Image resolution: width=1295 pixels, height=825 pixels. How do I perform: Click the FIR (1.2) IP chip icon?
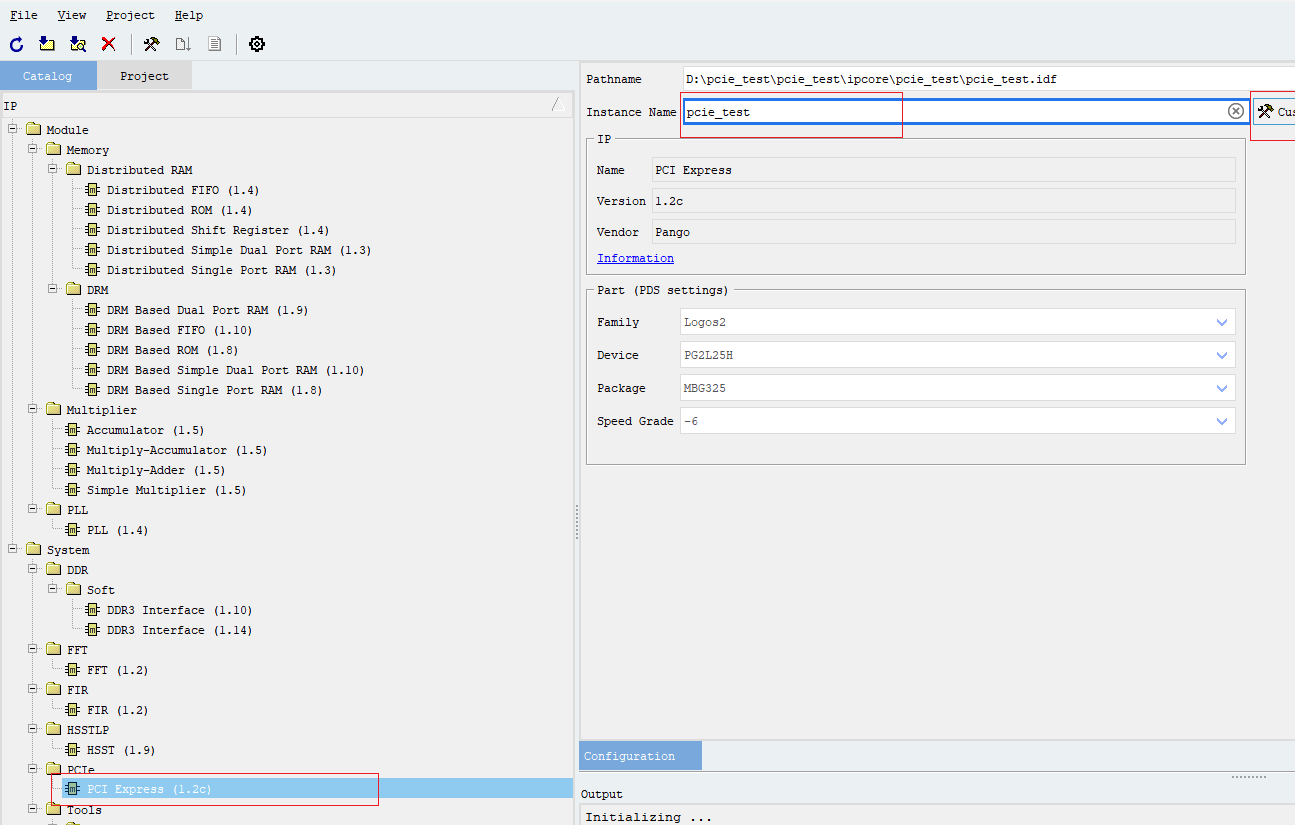(73, 710)
